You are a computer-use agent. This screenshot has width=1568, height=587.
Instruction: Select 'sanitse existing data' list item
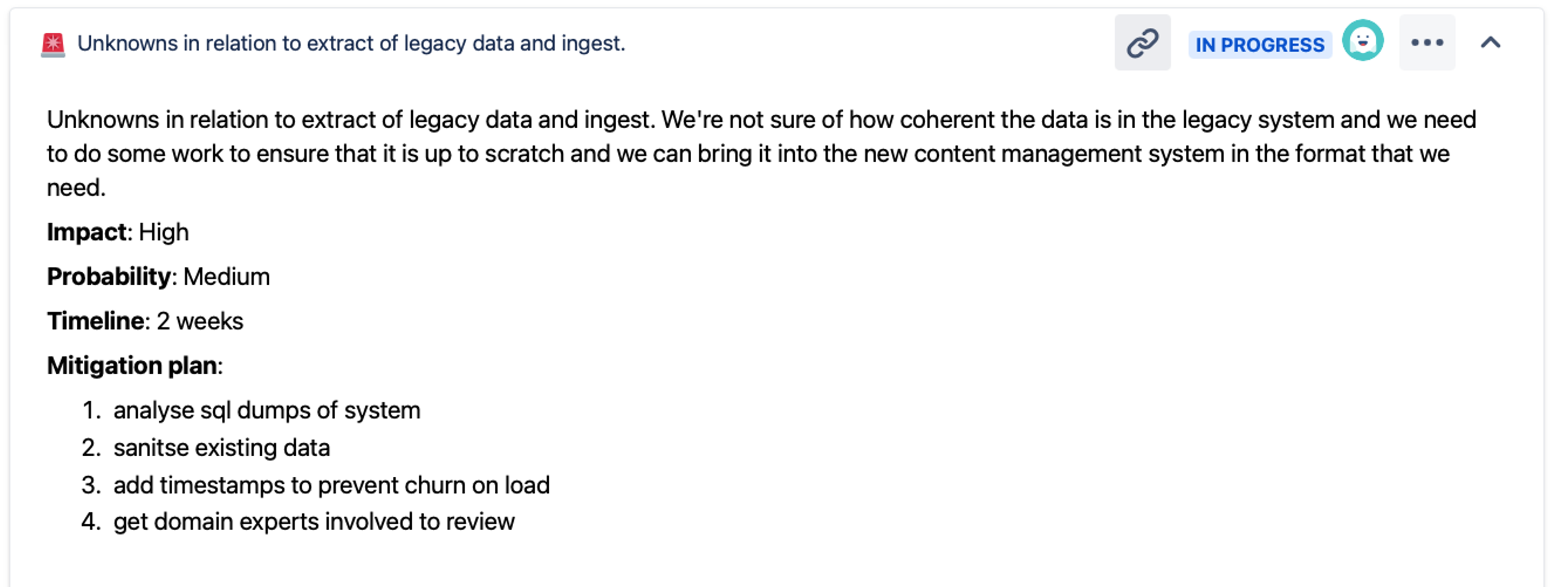tap(222, 448)
